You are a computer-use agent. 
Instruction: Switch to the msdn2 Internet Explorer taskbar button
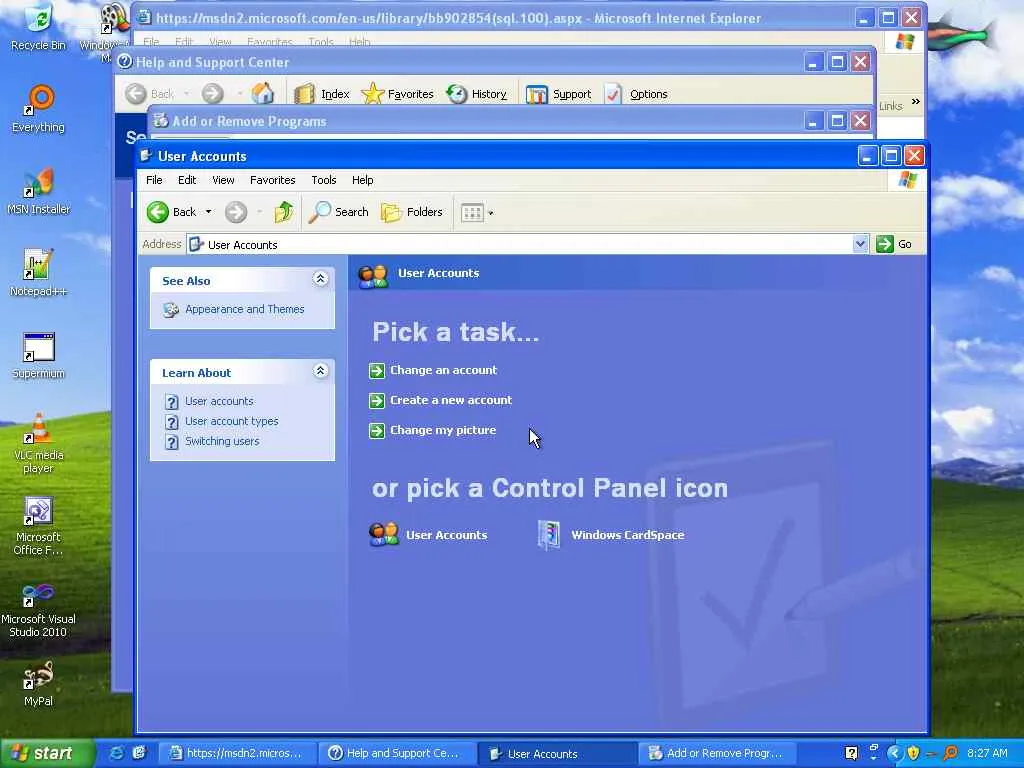[x=236, y=753]
